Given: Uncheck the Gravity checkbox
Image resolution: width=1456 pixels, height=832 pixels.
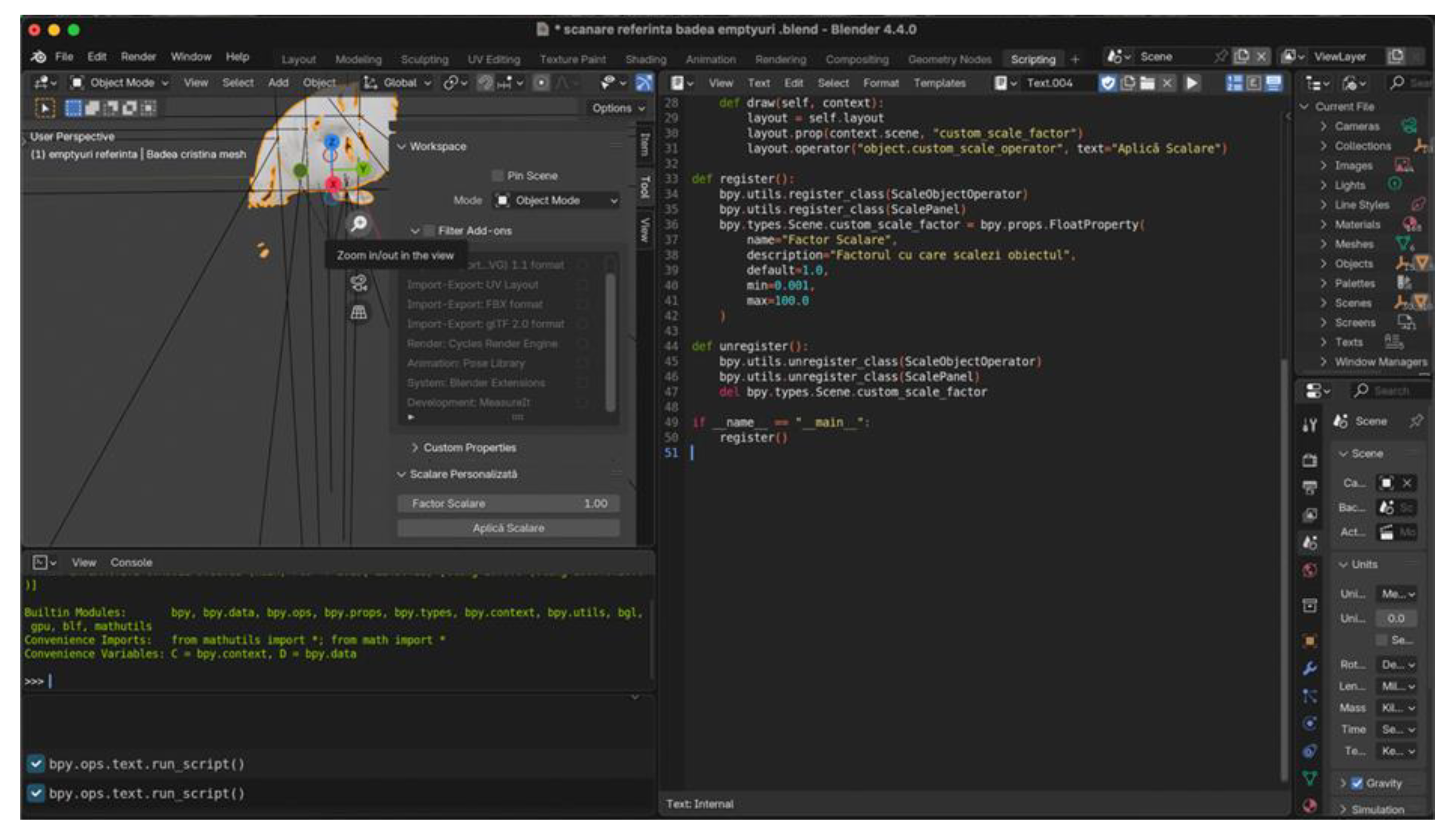Looking at the screenshot, I should tap(1357, 783).
